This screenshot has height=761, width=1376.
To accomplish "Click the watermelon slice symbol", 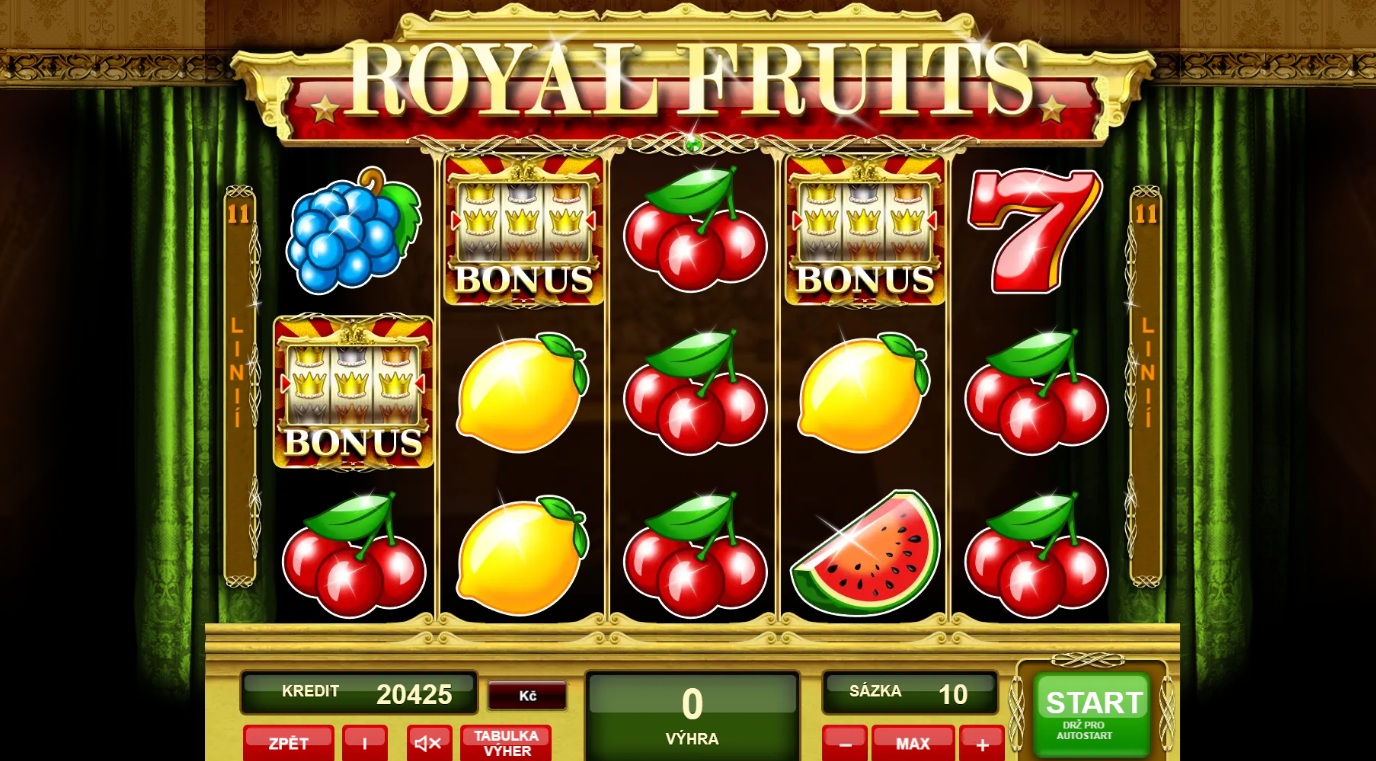I will 866,553.
